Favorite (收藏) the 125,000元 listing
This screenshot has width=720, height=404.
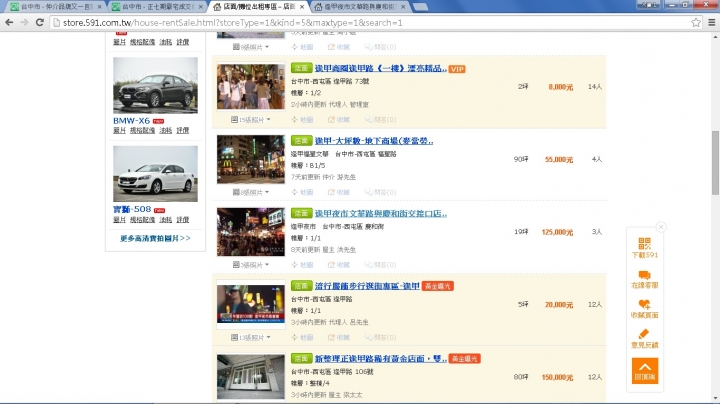[x=339, y=265]
